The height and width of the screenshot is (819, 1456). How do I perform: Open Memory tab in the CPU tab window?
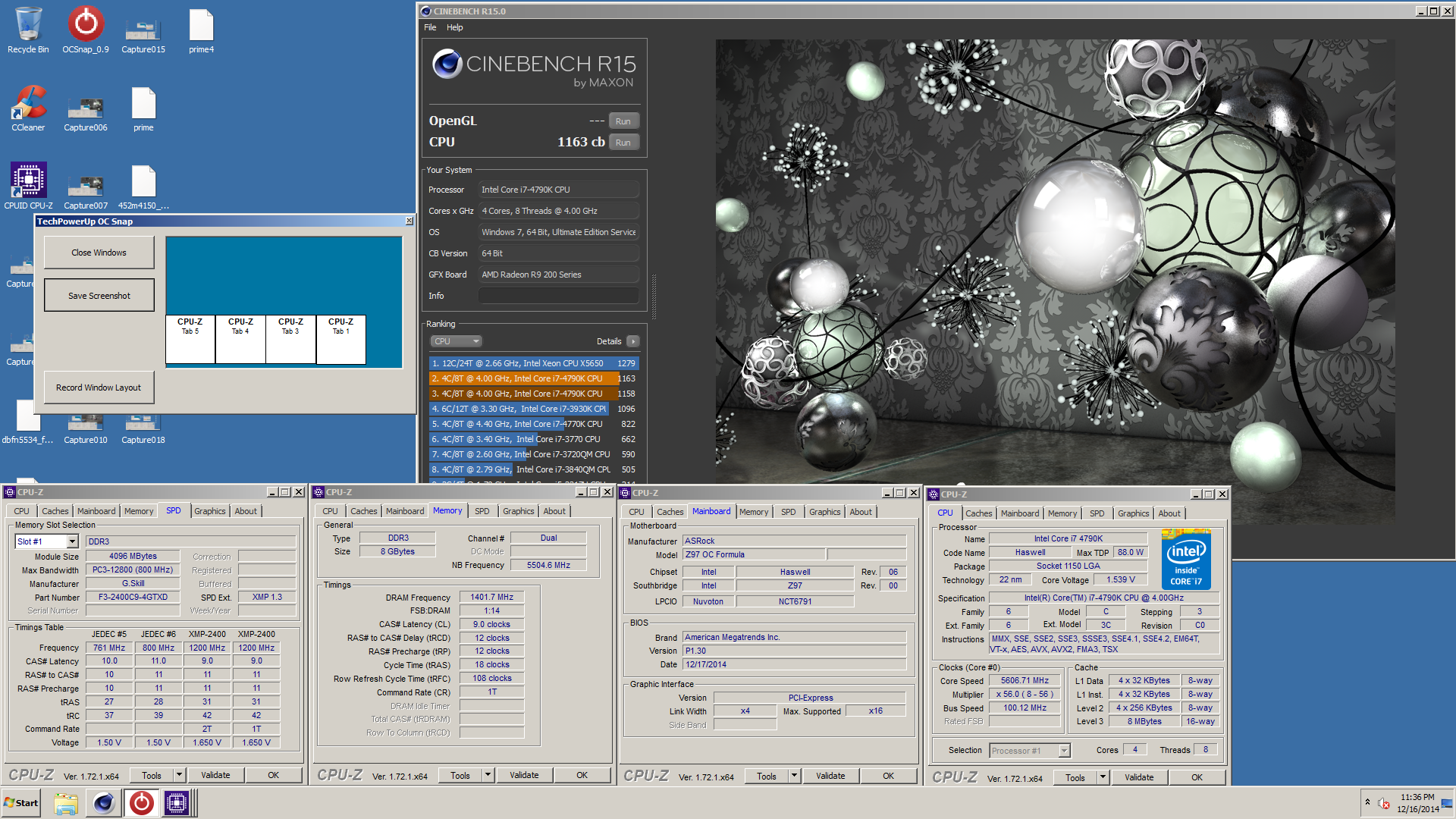tap(1062, 513)
